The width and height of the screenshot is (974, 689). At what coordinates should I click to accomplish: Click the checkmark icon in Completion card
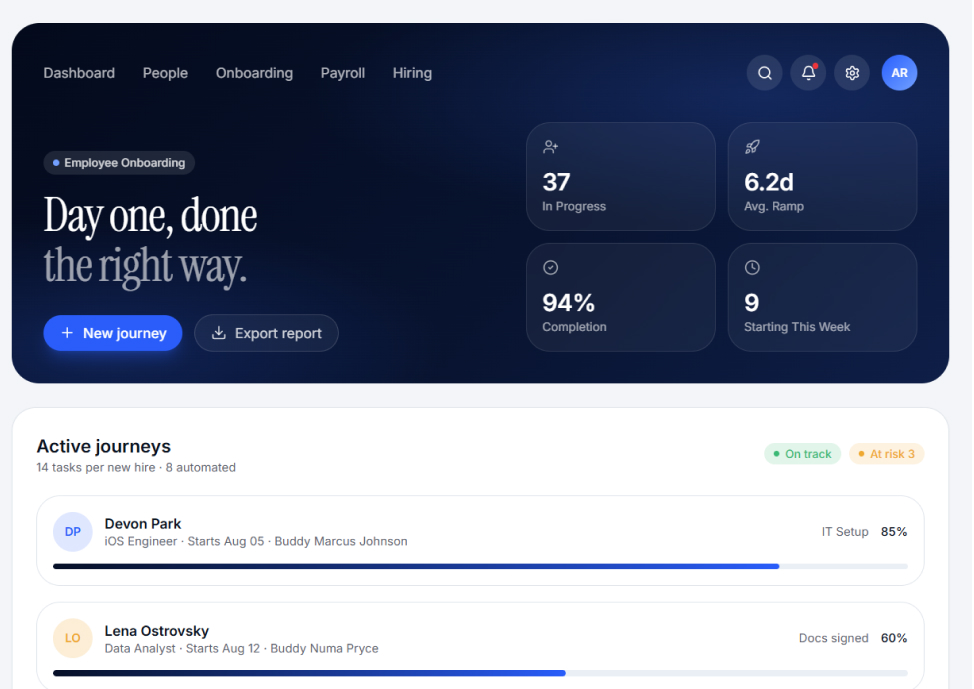[x=550, y=268]
